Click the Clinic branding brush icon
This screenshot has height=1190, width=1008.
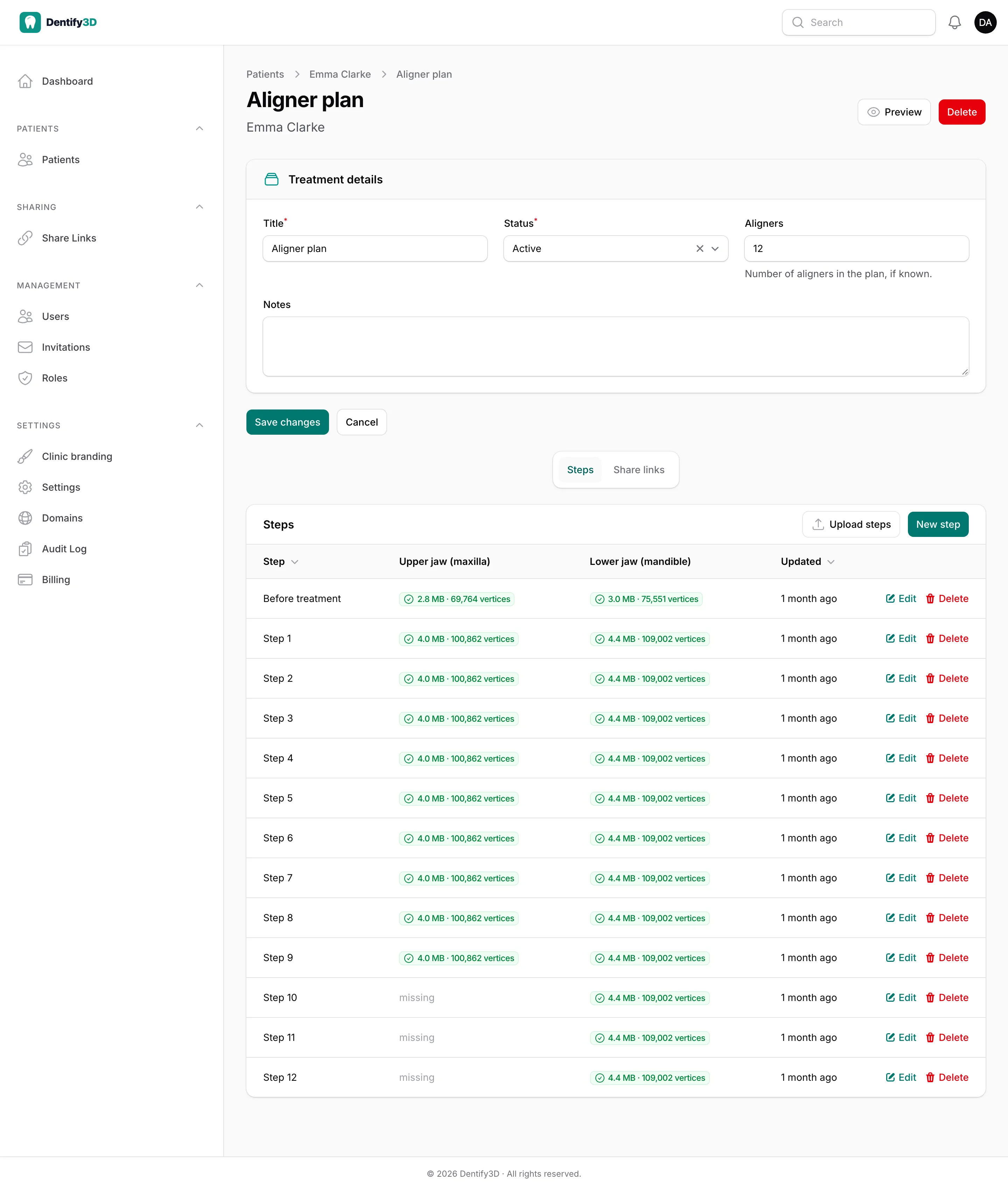tap(25, 456)
